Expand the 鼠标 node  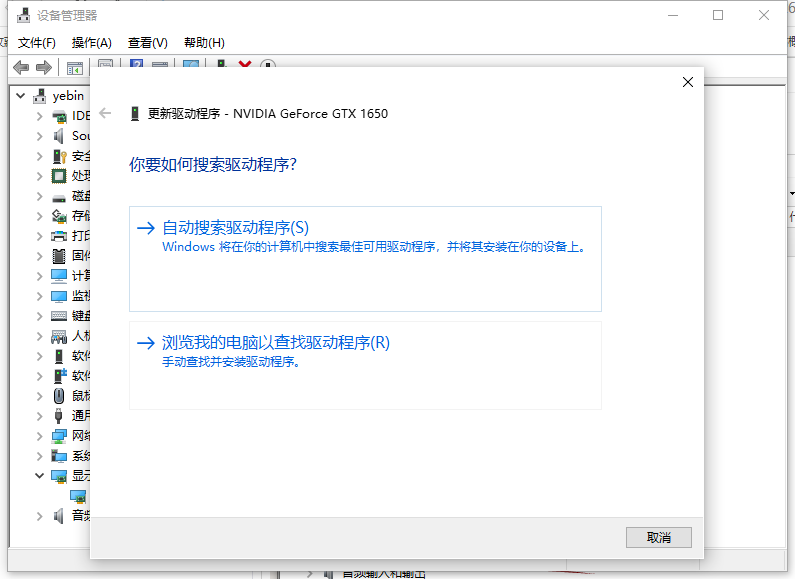click(40, 396)
